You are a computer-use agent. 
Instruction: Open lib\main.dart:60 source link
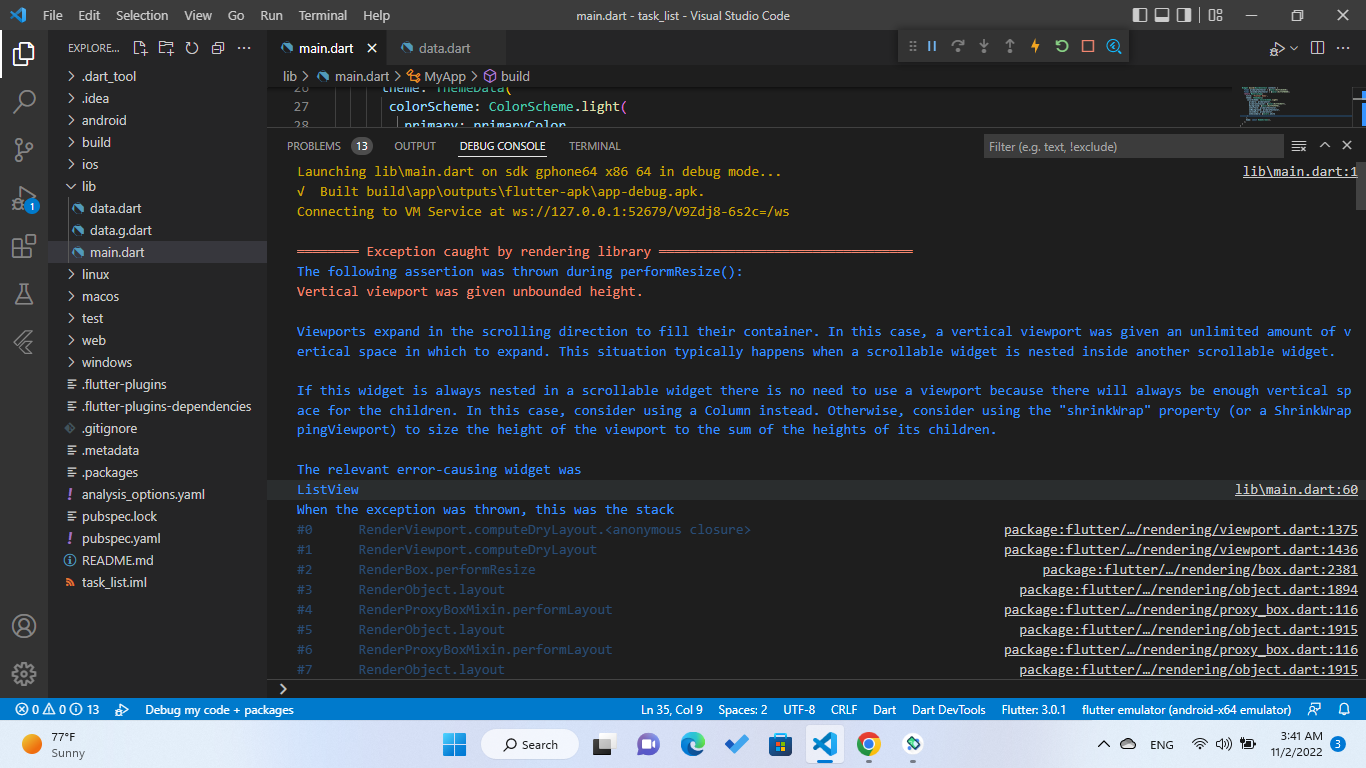(x=1296, y=490)
